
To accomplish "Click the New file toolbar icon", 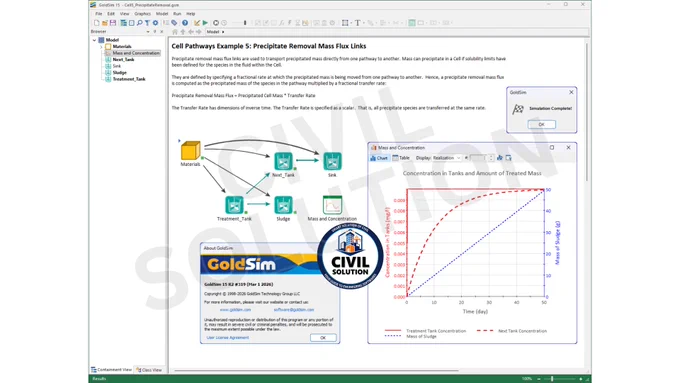I will click(97, 23).
